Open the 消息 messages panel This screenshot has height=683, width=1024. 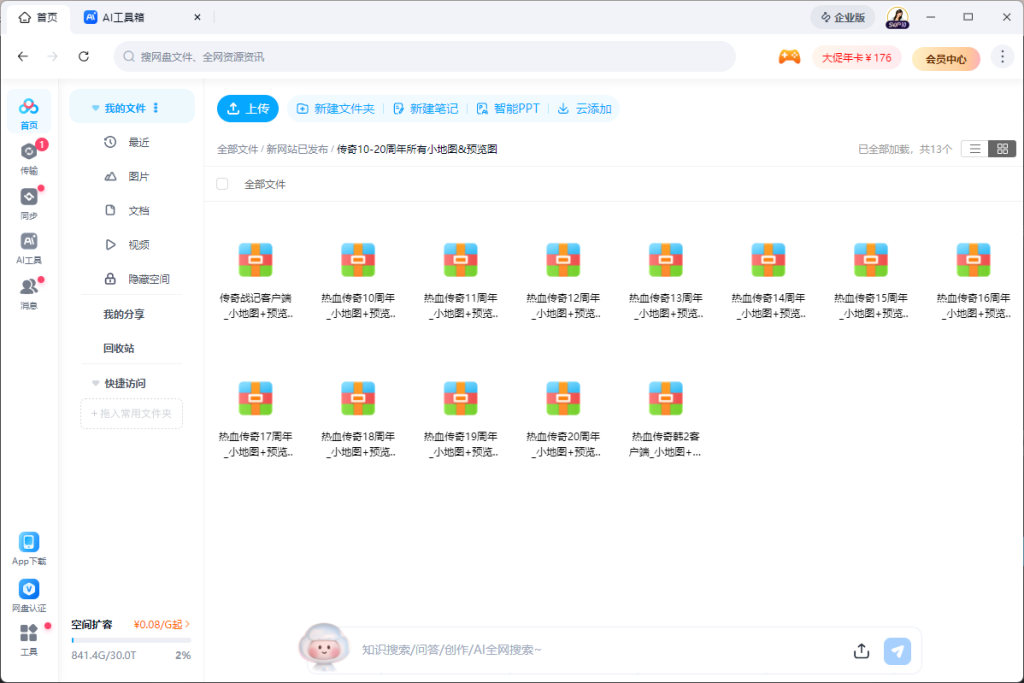coord(29,288)
